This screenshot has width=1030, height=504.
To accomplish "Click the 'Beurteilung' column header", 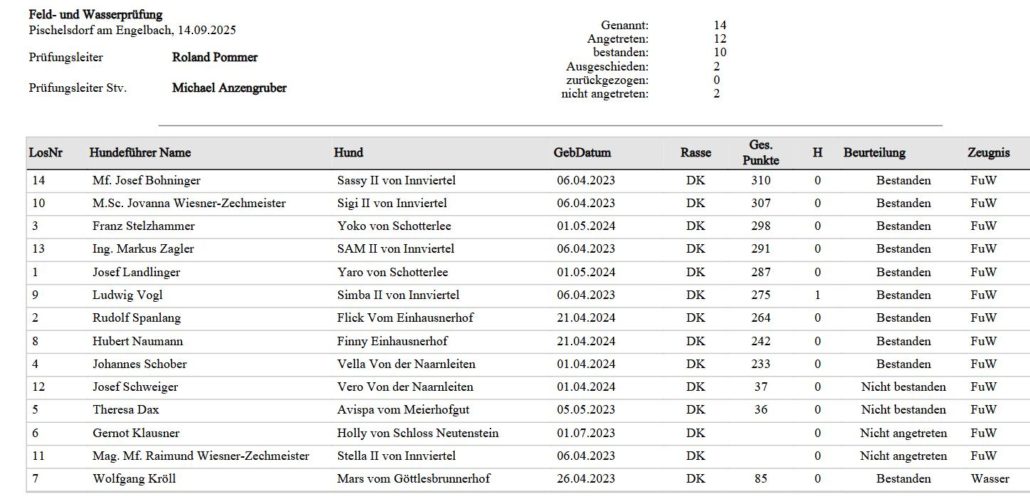I will [x=874, y=152].
